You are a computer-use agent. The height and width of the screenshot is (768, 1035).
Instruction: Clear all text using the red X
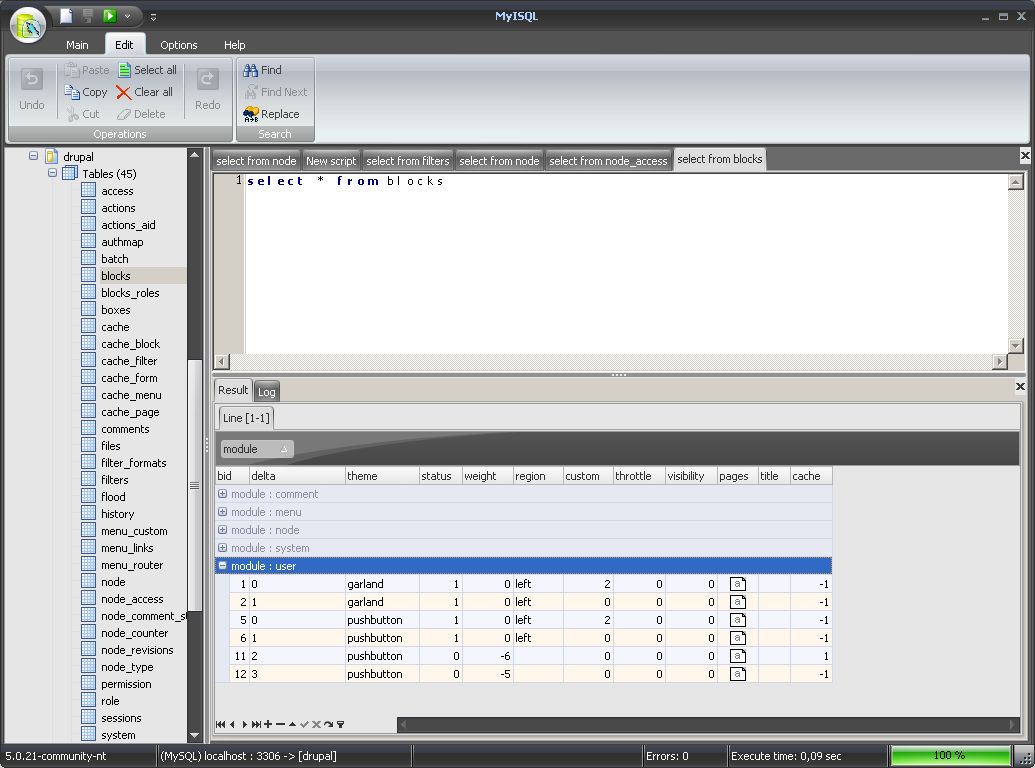(145, 92)
